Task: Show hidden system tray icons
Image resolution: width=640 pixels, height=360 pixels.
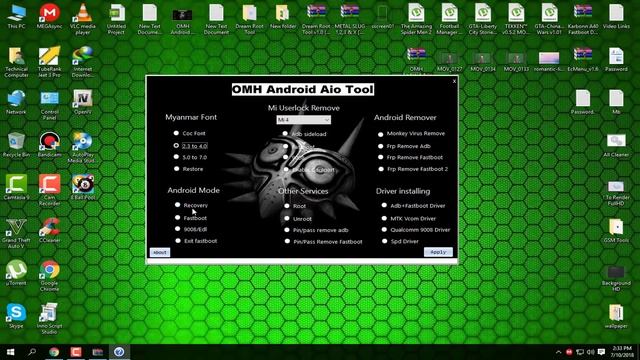Action: pyautogui.click(x=558, y=352)
